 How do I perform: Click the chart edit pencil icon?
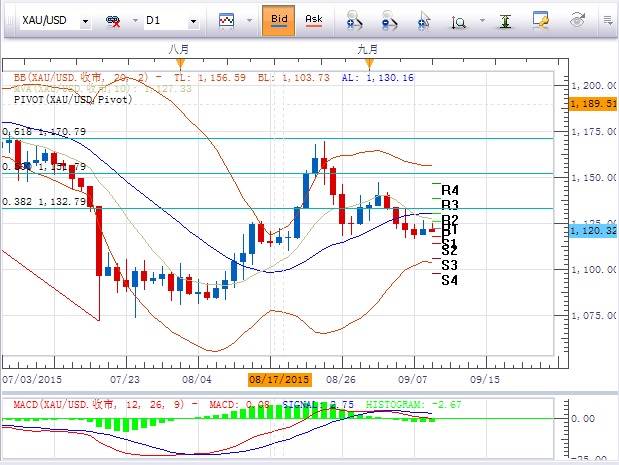pyautogui.click(x=541, y=20)
